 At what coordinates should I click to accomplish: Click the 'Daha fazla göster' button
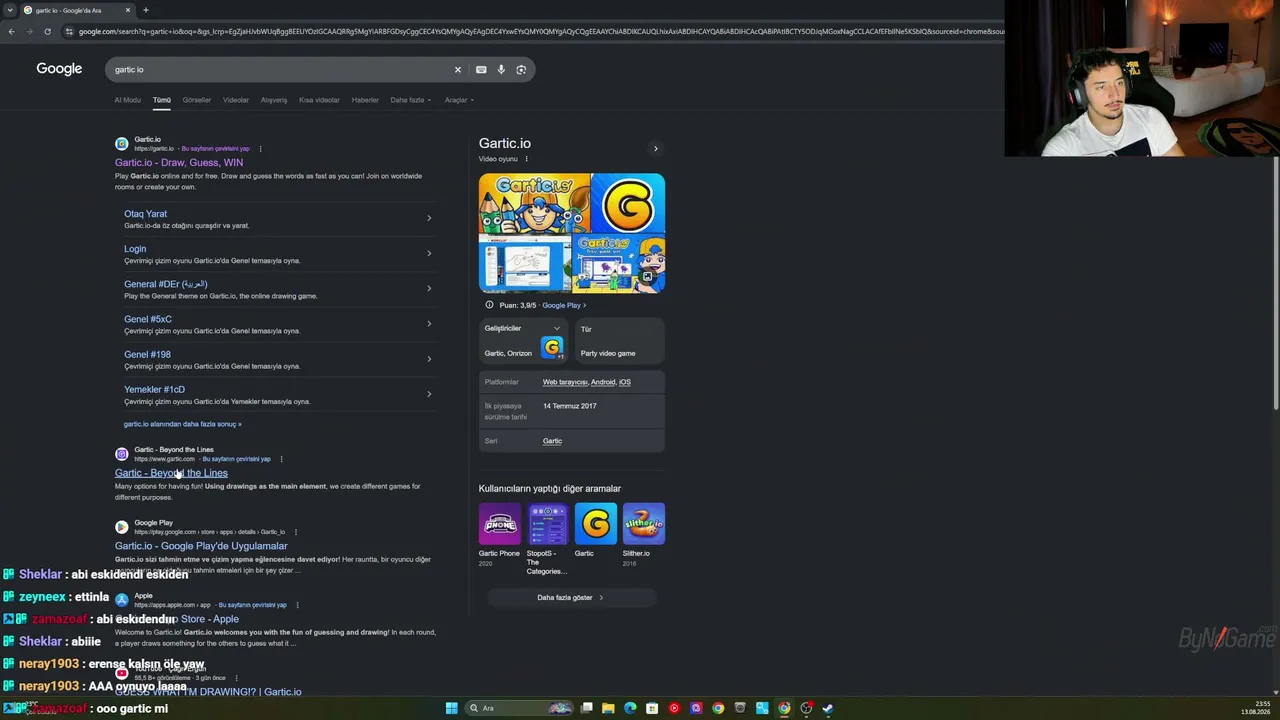pos(570,598)
